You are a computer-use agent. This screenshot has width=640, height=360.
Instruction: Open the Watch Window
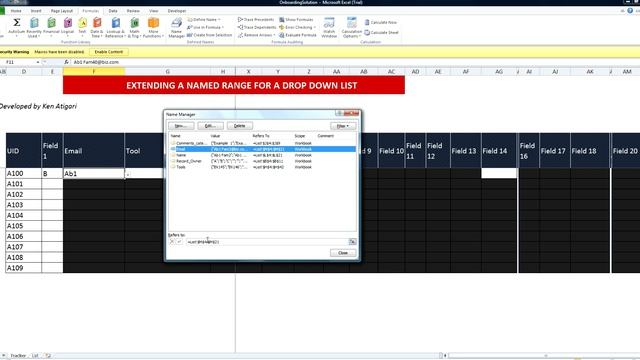coord(329,27)
